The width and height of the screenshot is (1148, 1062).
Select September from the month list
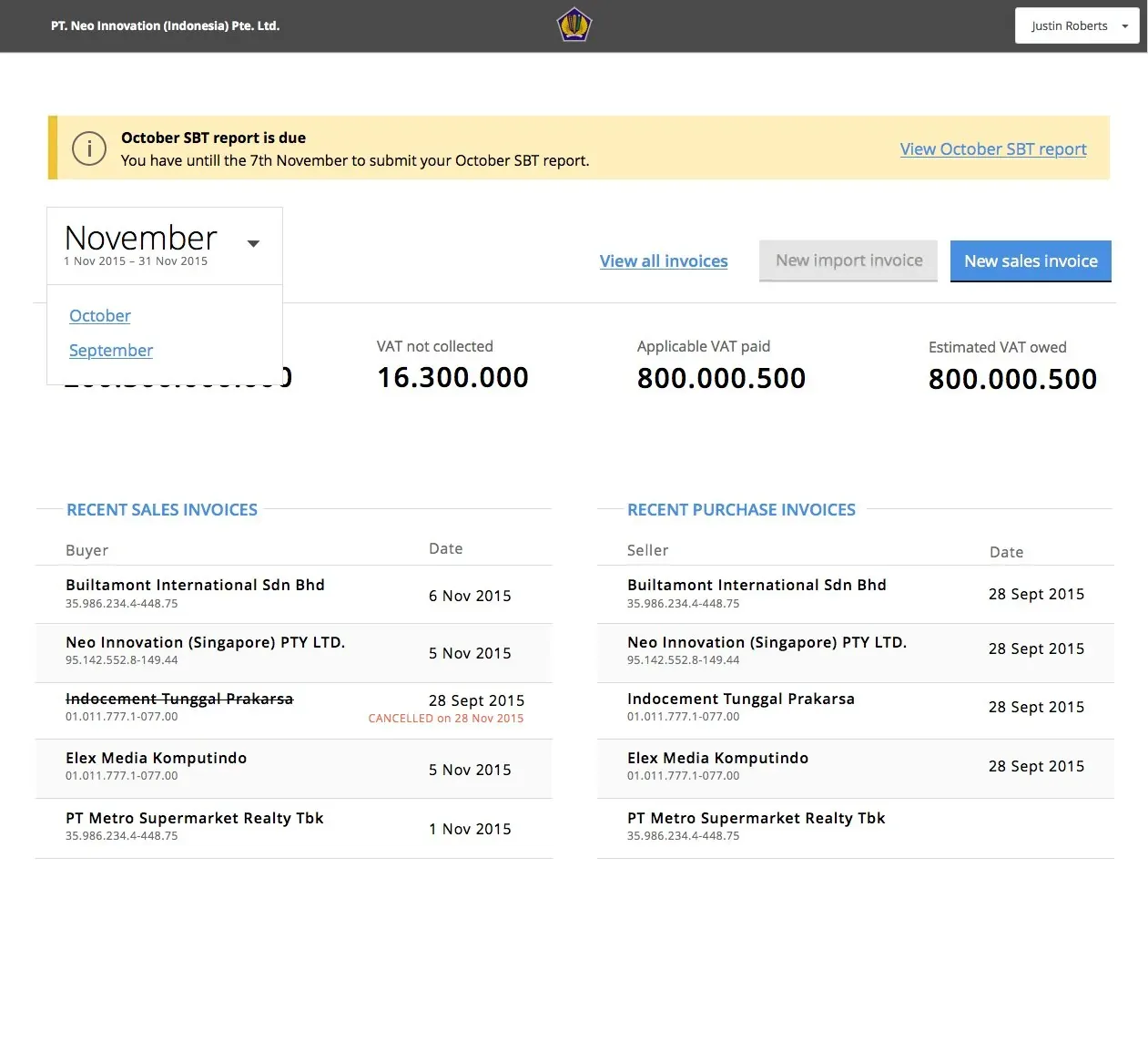click(111, 351)
